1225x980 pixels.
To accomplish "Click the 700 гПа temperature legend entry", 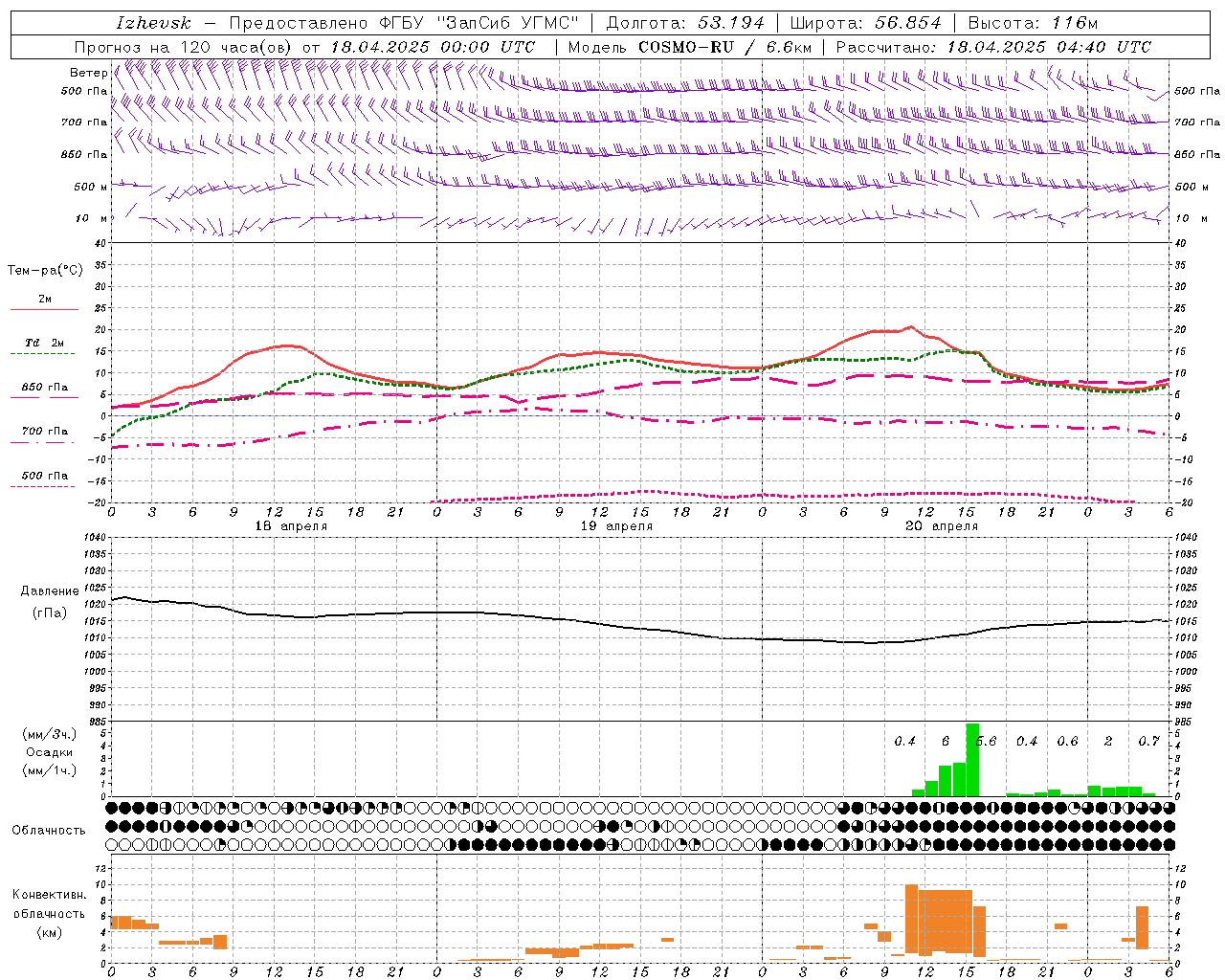I will [44, 431].
